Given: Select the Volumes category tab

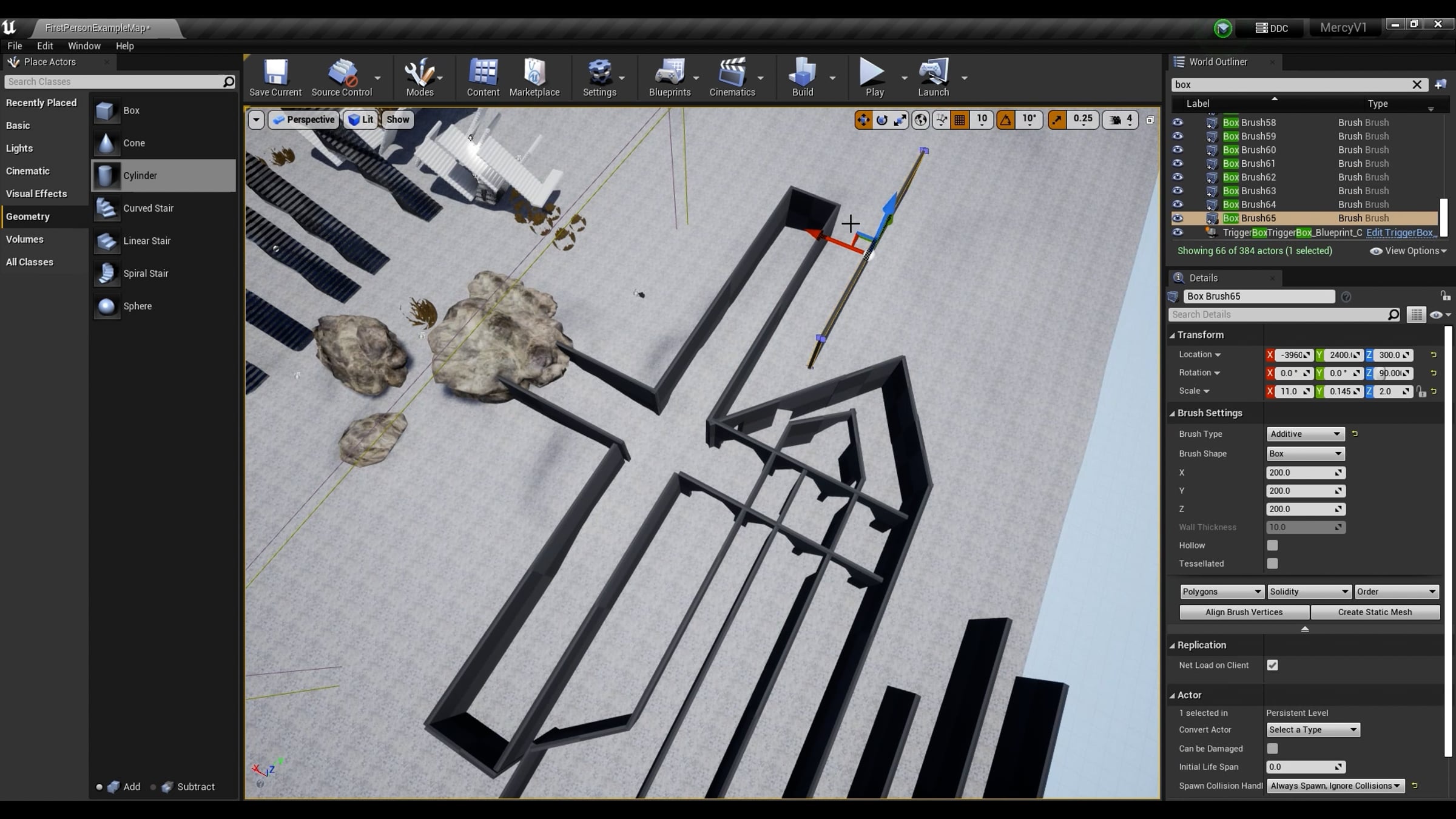Looking at the screenshot, I should (25, 240).
